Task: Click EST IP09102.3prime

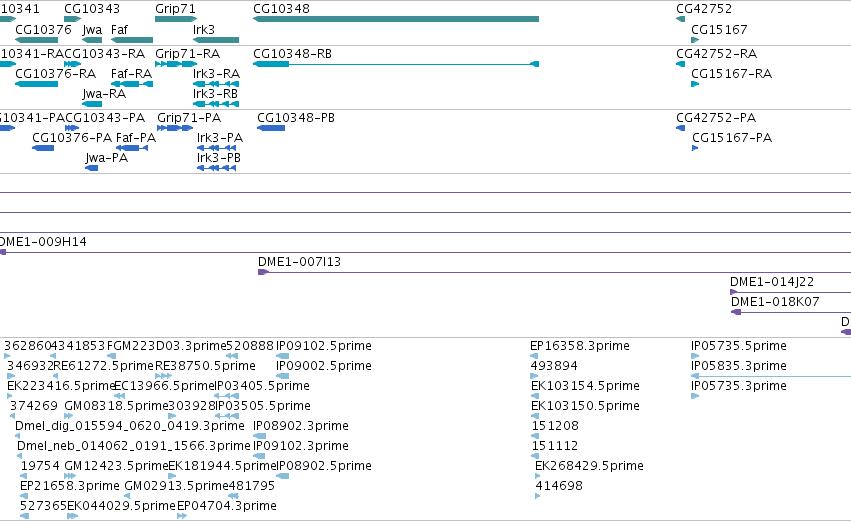Action: [301, 446]
